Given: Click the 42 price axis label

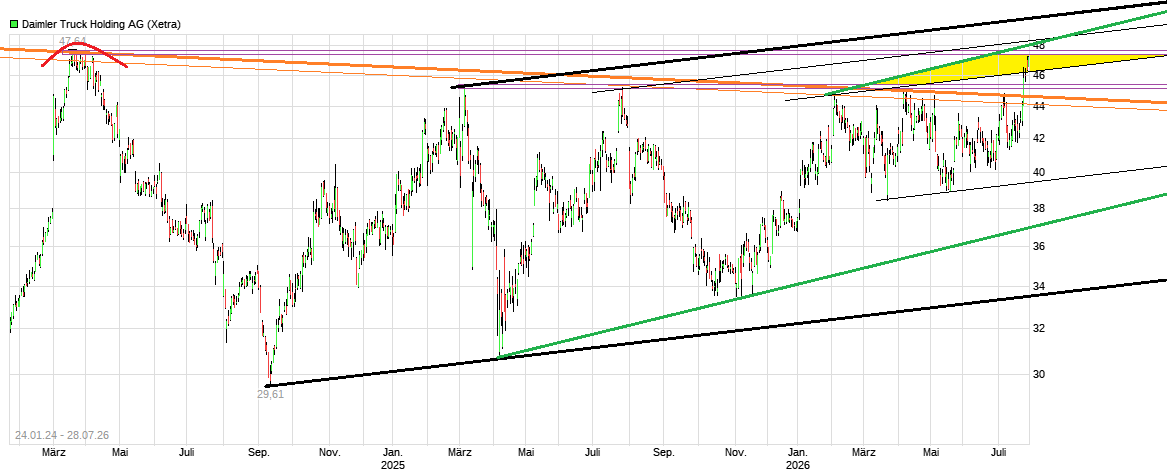Looking at the screenshot, I should pos(1038,138).
